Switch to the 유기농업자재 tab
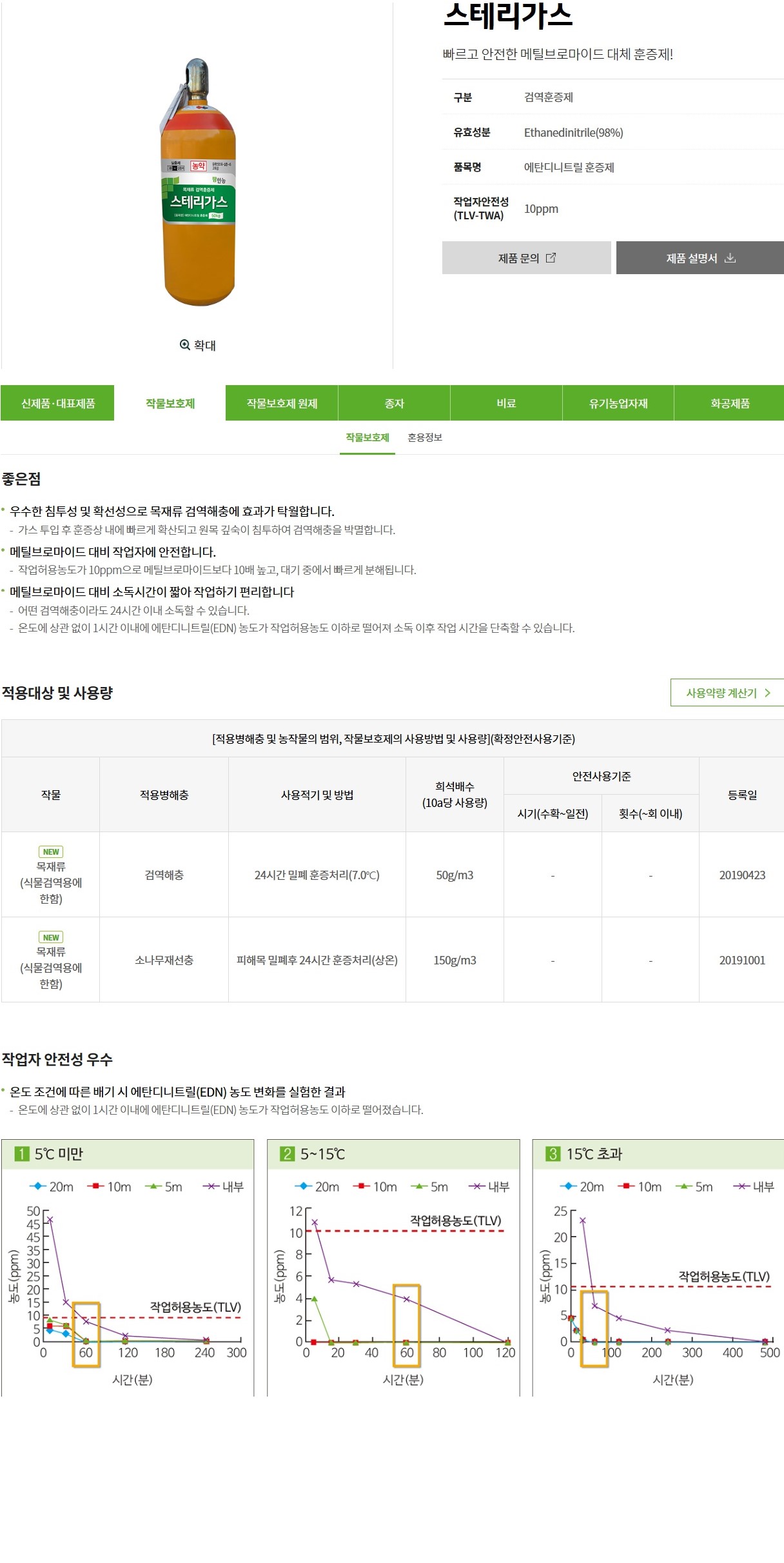This screenshot has height=1563, width=784. pyautogui.click(x=618, y=403)
